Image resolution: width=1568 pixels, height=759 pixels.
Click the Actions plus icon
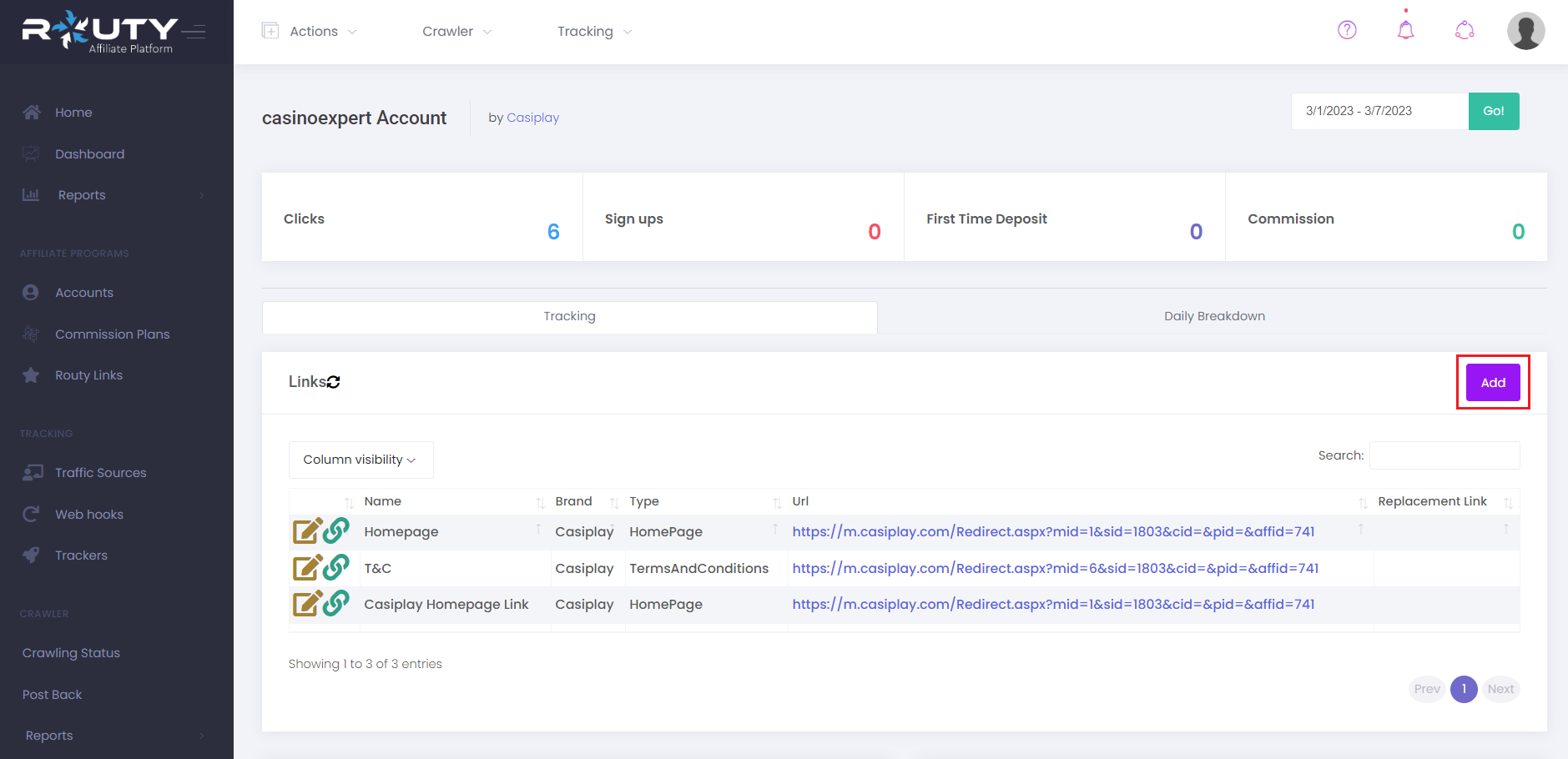[x=270, y=31]
